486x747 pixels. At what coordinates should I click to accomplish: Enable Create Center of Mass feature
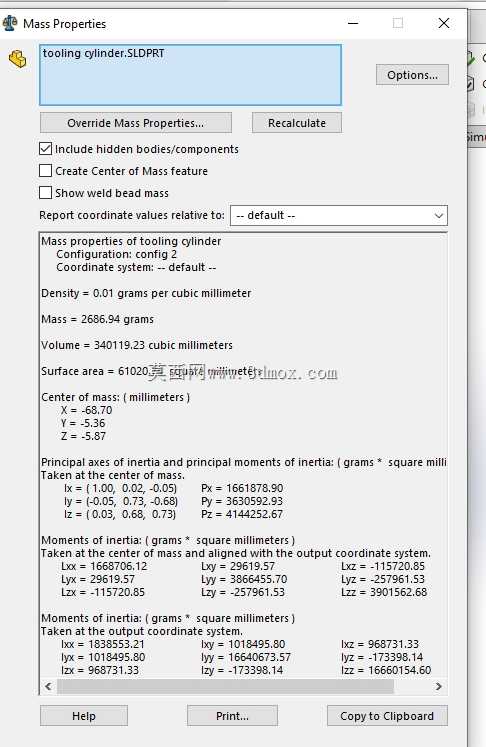(x=45, y=171)
